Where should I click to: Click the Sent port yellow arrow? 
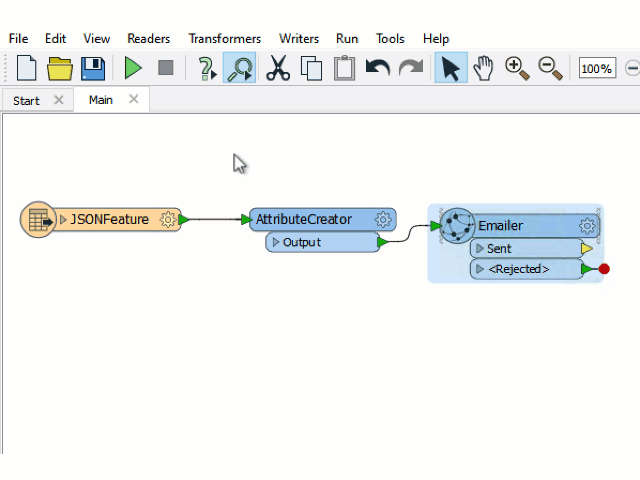(x=587, y=248)
